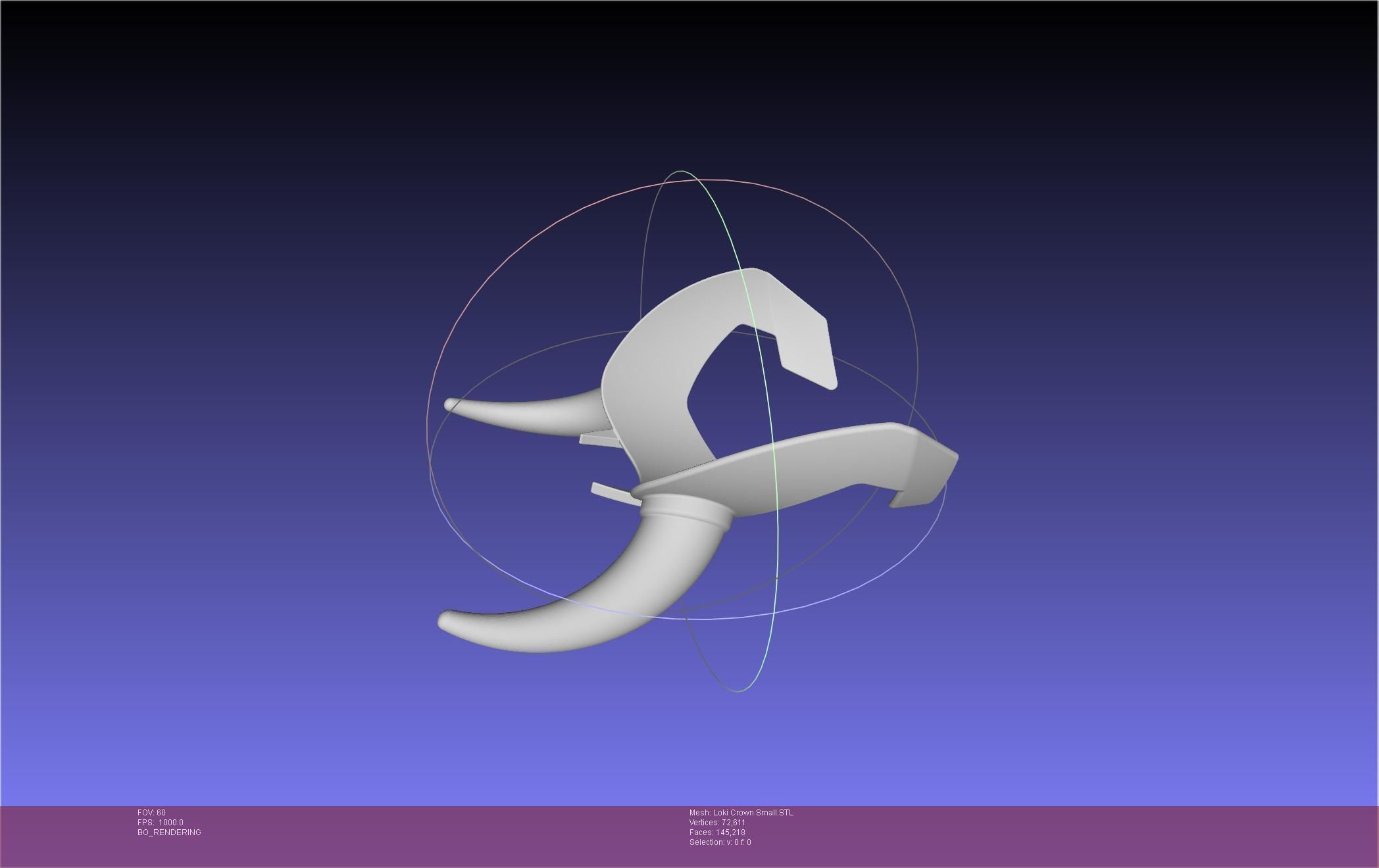Click the 'FOV: 60' status text
This screenshot has height=868, width=1379.
[x=151, y=813]
